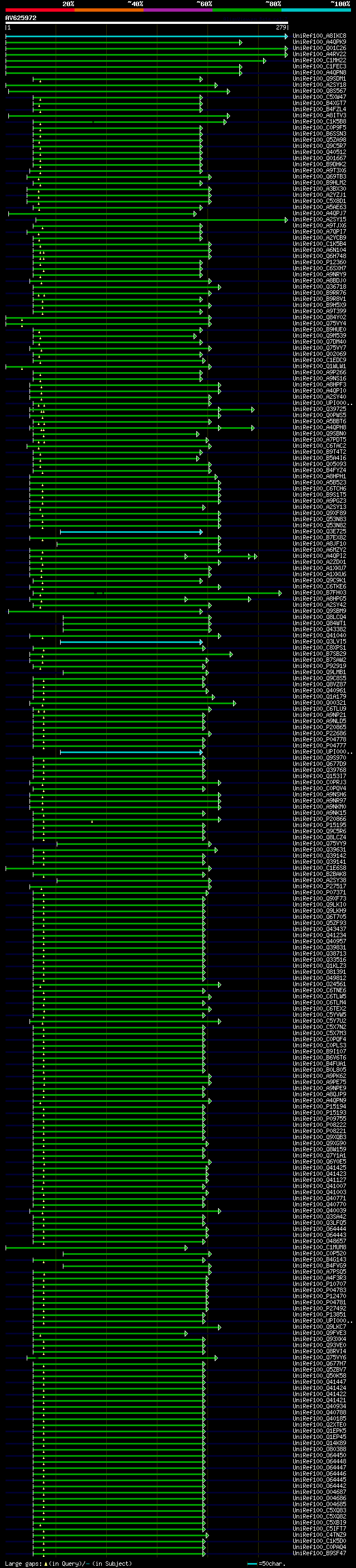Screen dimensions: 356x1568
Task: Select the UniRef100_C5XW47 label
Action: pos(319,97)
